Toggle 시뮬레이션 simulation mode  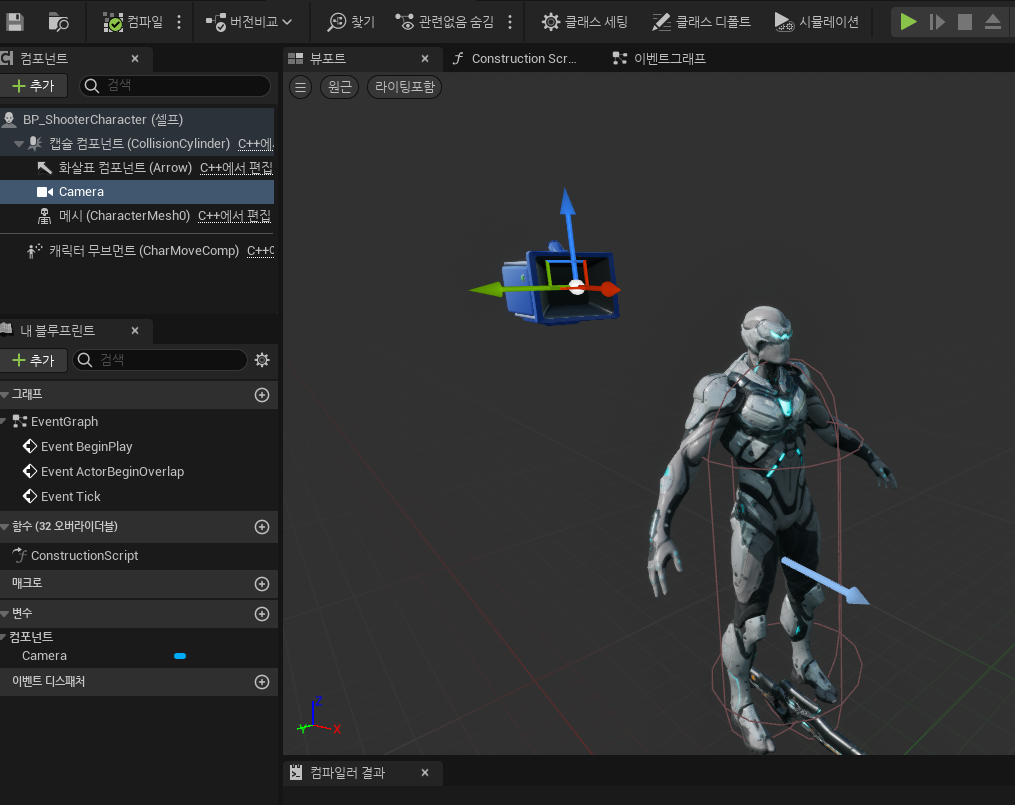tap(816, 22)
